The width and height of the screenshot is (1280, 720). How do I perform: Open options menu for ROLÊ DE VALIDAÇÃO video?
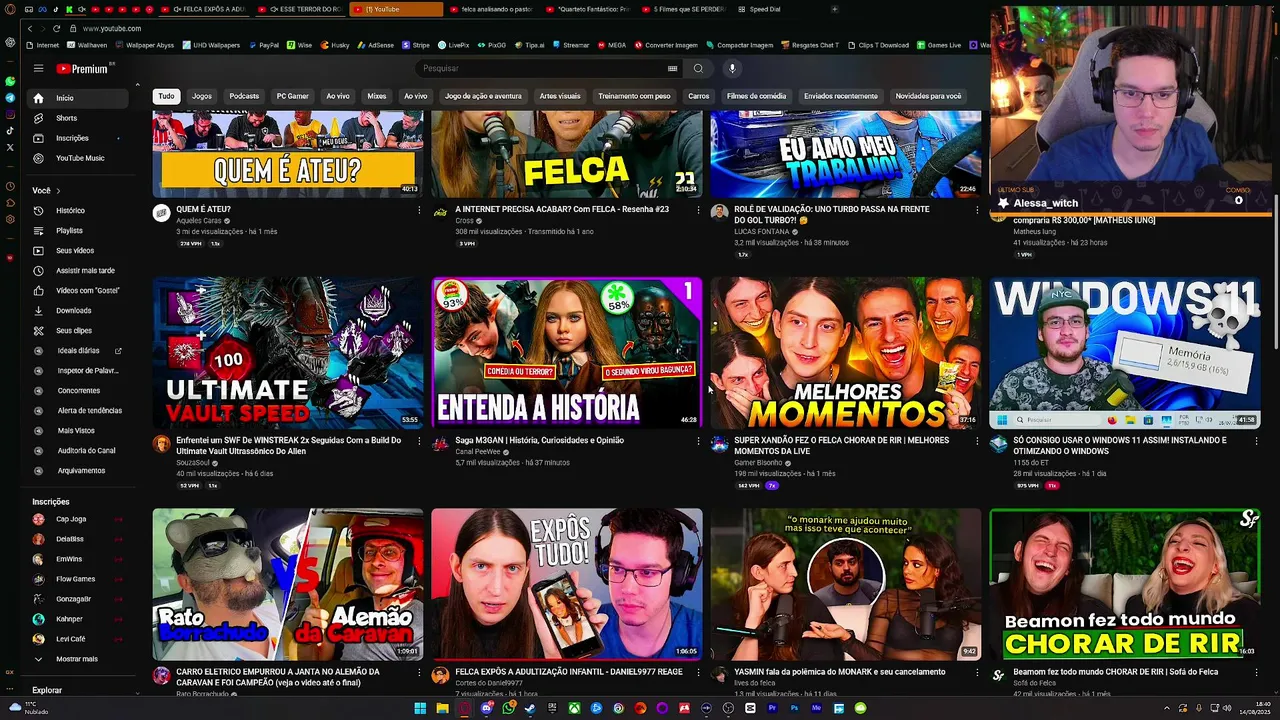[977, 210]
